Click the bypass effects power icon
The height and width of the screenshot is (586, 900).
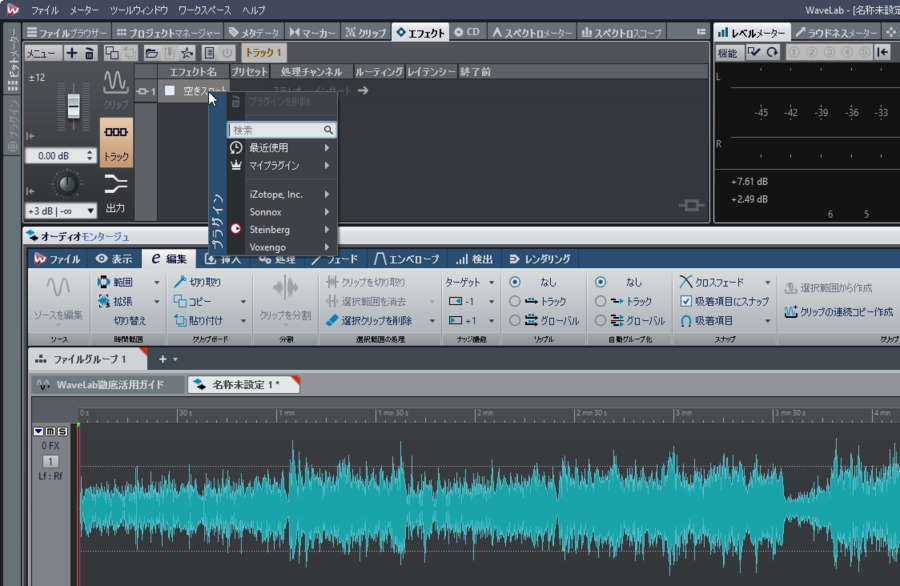coord(227,53)
